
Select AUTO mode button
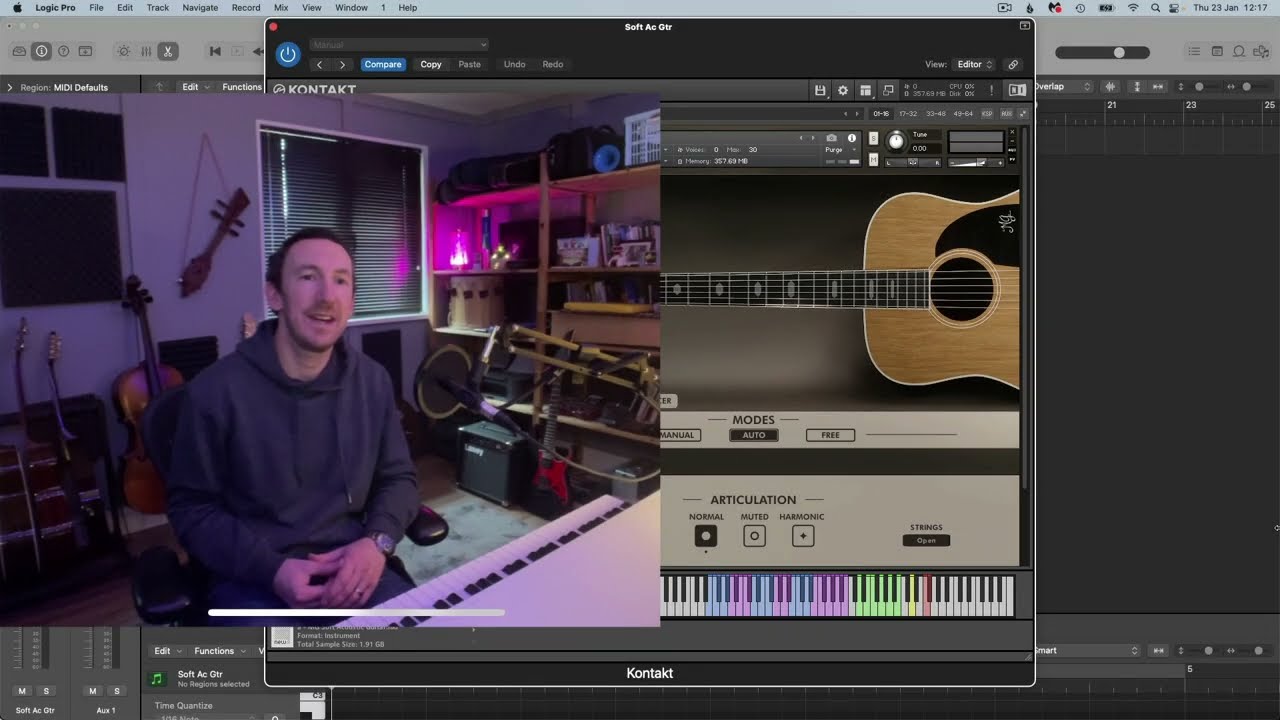click(754, 435)
